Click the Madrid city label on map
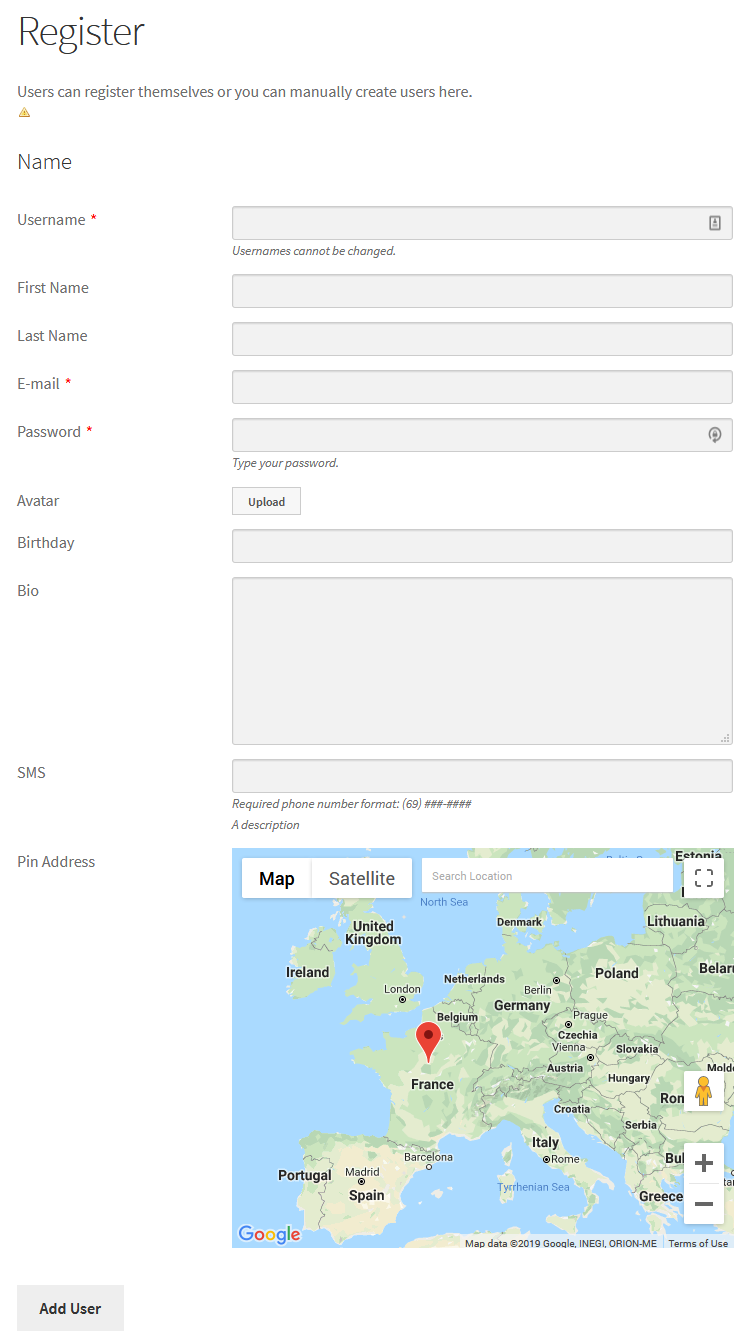The height and width of the screenshot is (1341, 748). click(x=362, y=1172)
